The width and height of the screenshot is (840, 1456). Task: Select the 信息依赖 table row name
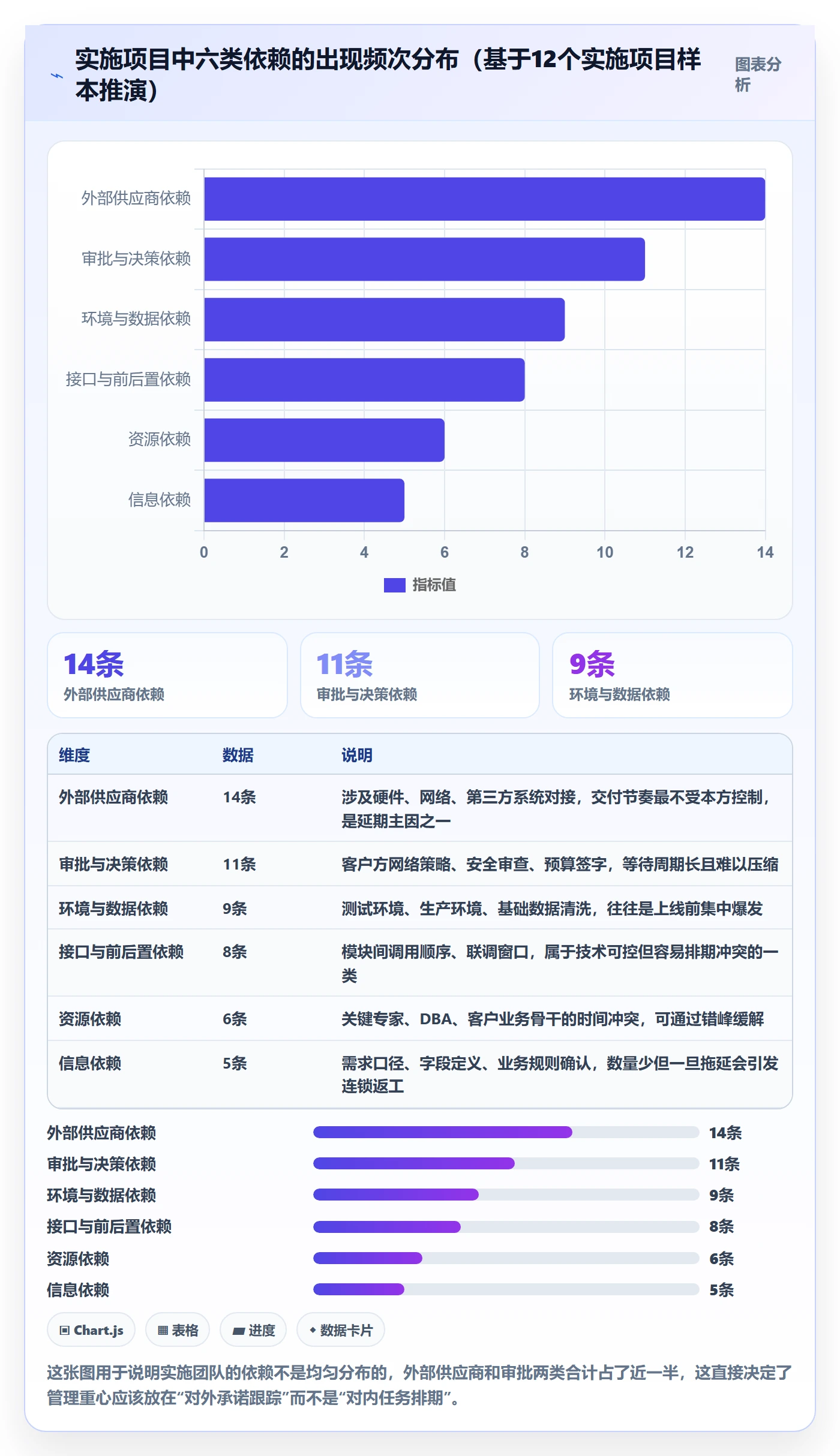[90, 1063]
